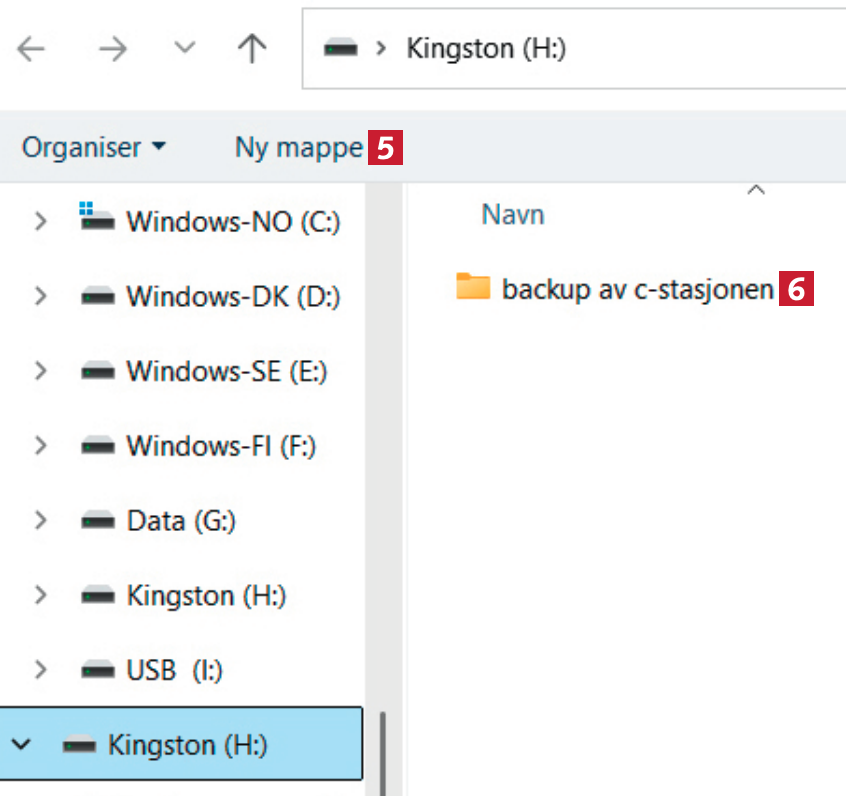The height and width of the screenshot is (796, 846).
Task: Click the backup av c-stasjonen folder icon
Action: point(473,288)
